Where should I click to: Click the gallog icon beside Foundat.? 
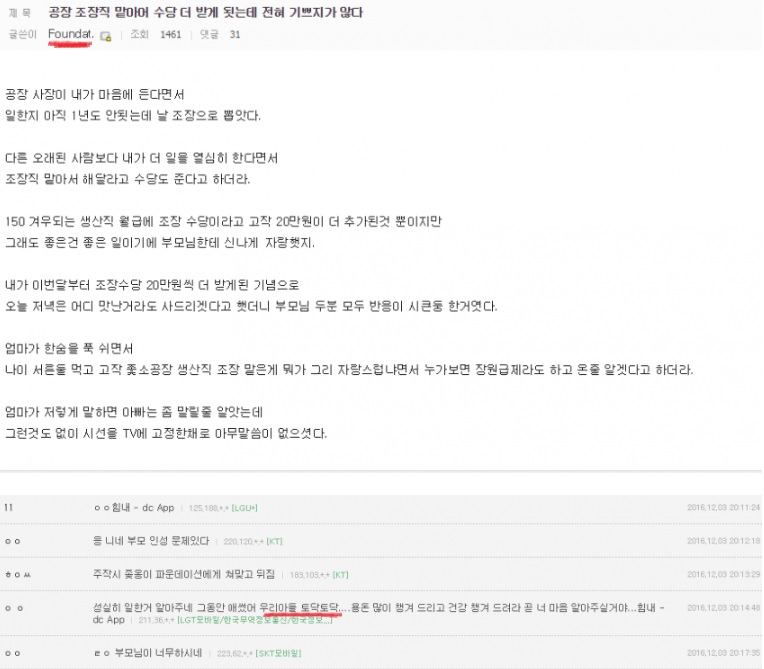[105, 36]
